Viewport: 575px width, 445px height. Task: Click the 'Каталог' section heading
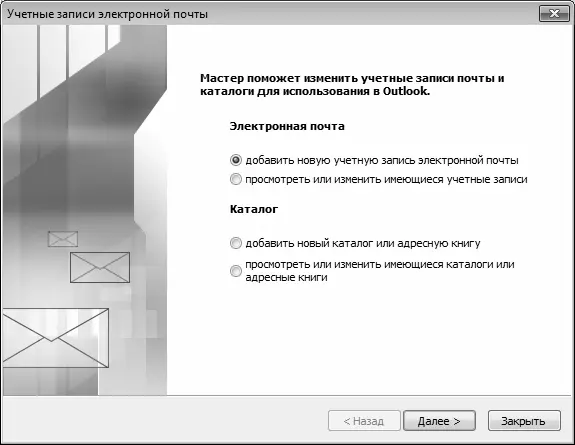(254, 209)
